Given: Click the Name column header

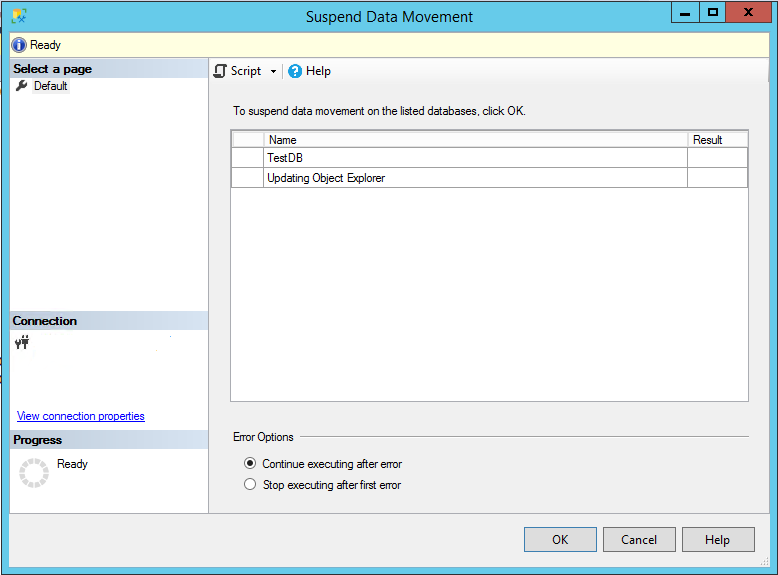Looking at the screenshot, I should coord(476,140).
